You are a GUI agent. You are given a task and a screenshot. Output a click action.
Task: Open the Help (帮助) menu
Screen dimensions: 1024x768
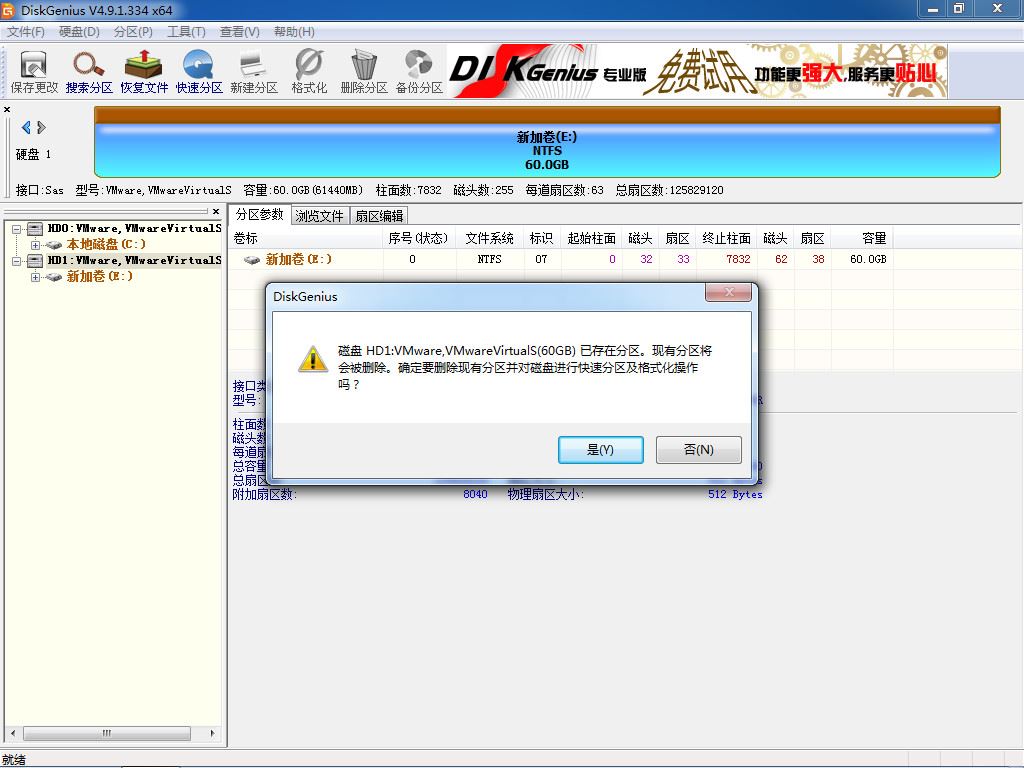click(x=294, y=31)
